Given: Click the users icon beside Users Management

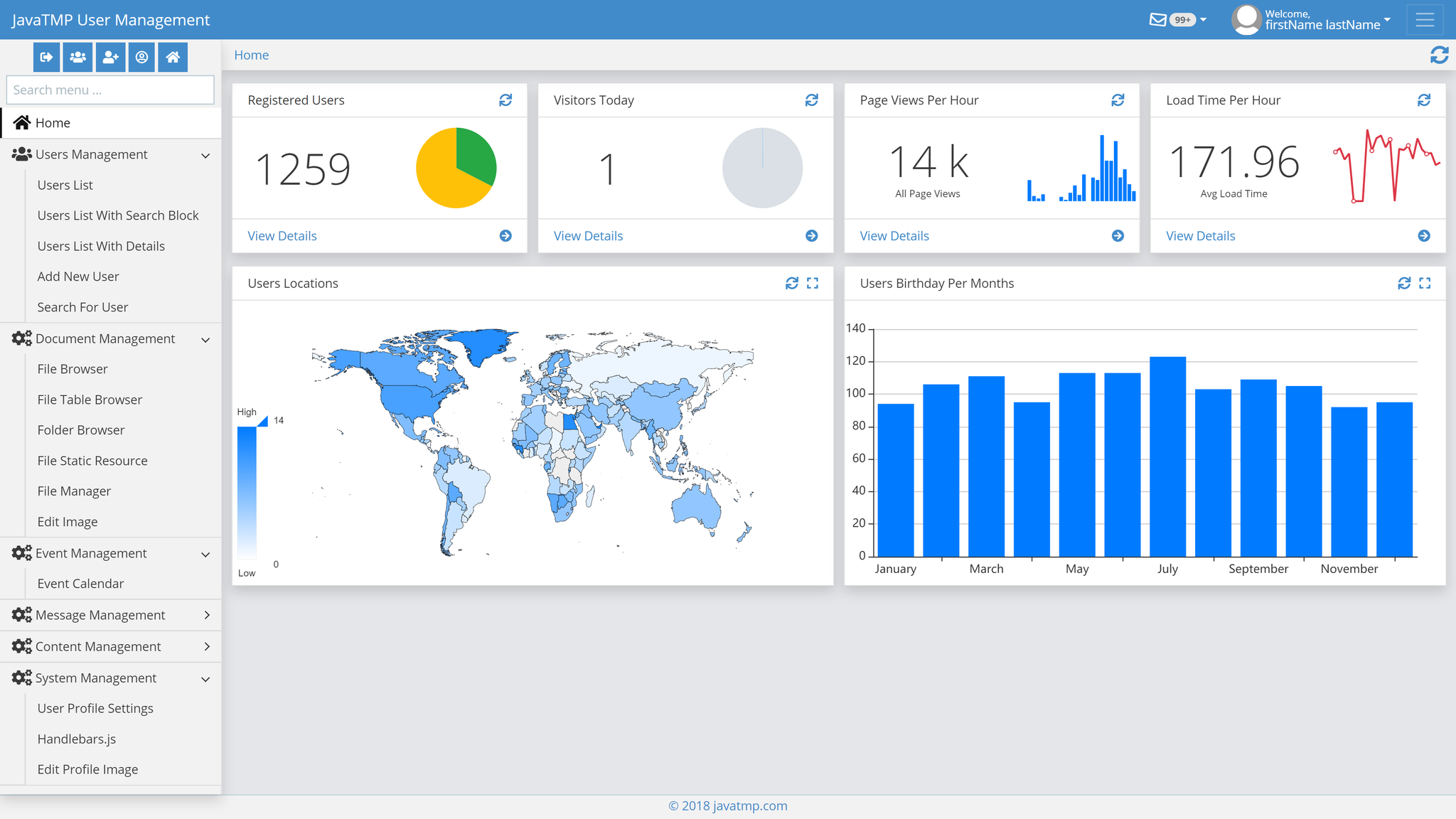Looking at the screenshot, I should 22,154.
